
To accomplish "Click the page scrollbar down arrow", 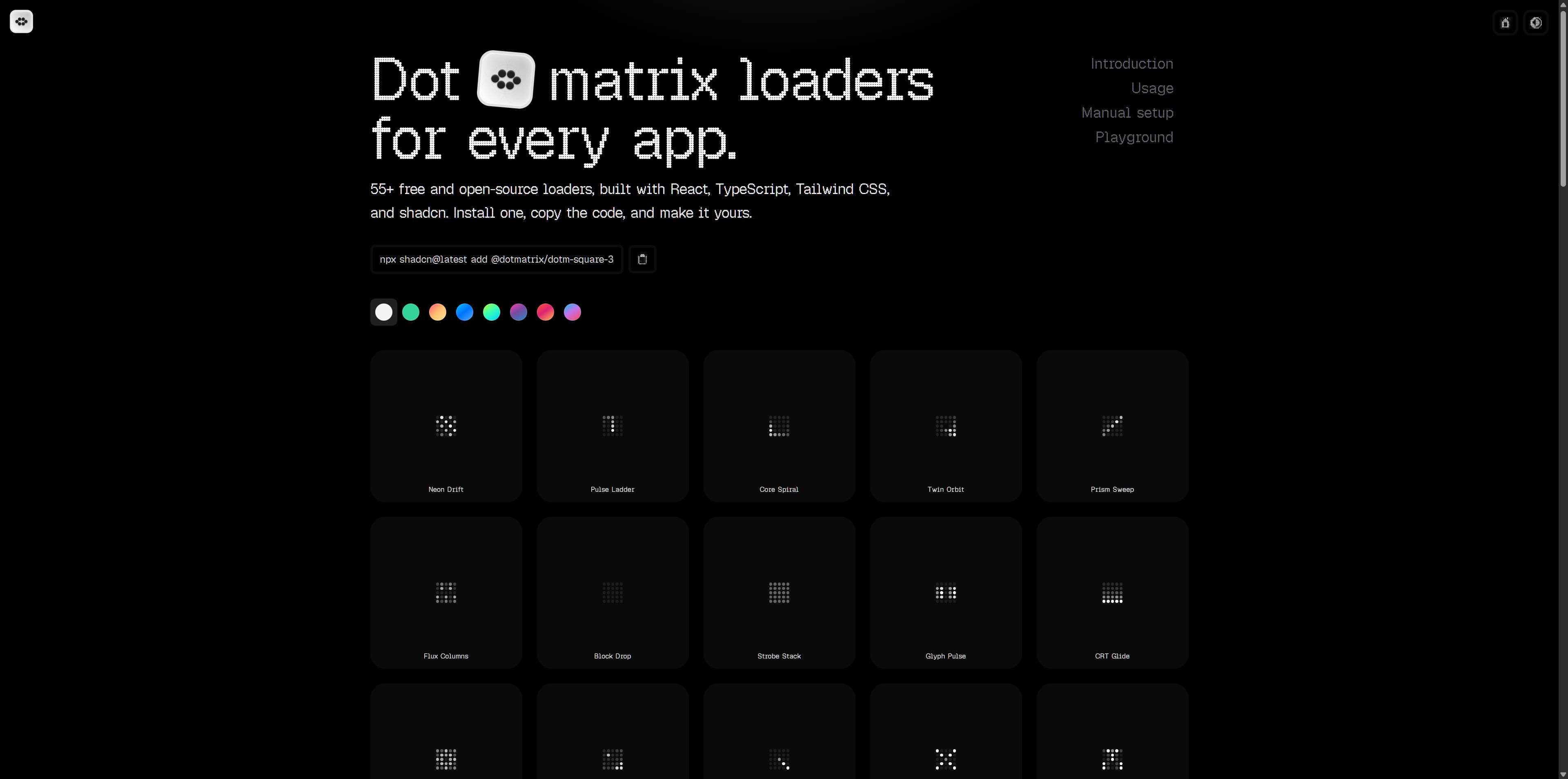I will tap(1563, 774).
